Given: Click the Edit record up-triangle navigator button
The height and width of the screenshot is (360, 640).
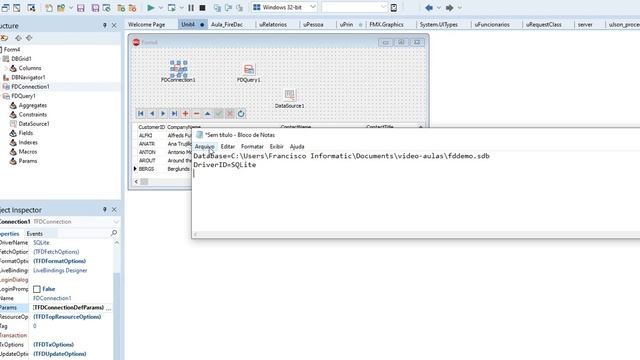Looking at the screenshot, I should pos(207,113).
